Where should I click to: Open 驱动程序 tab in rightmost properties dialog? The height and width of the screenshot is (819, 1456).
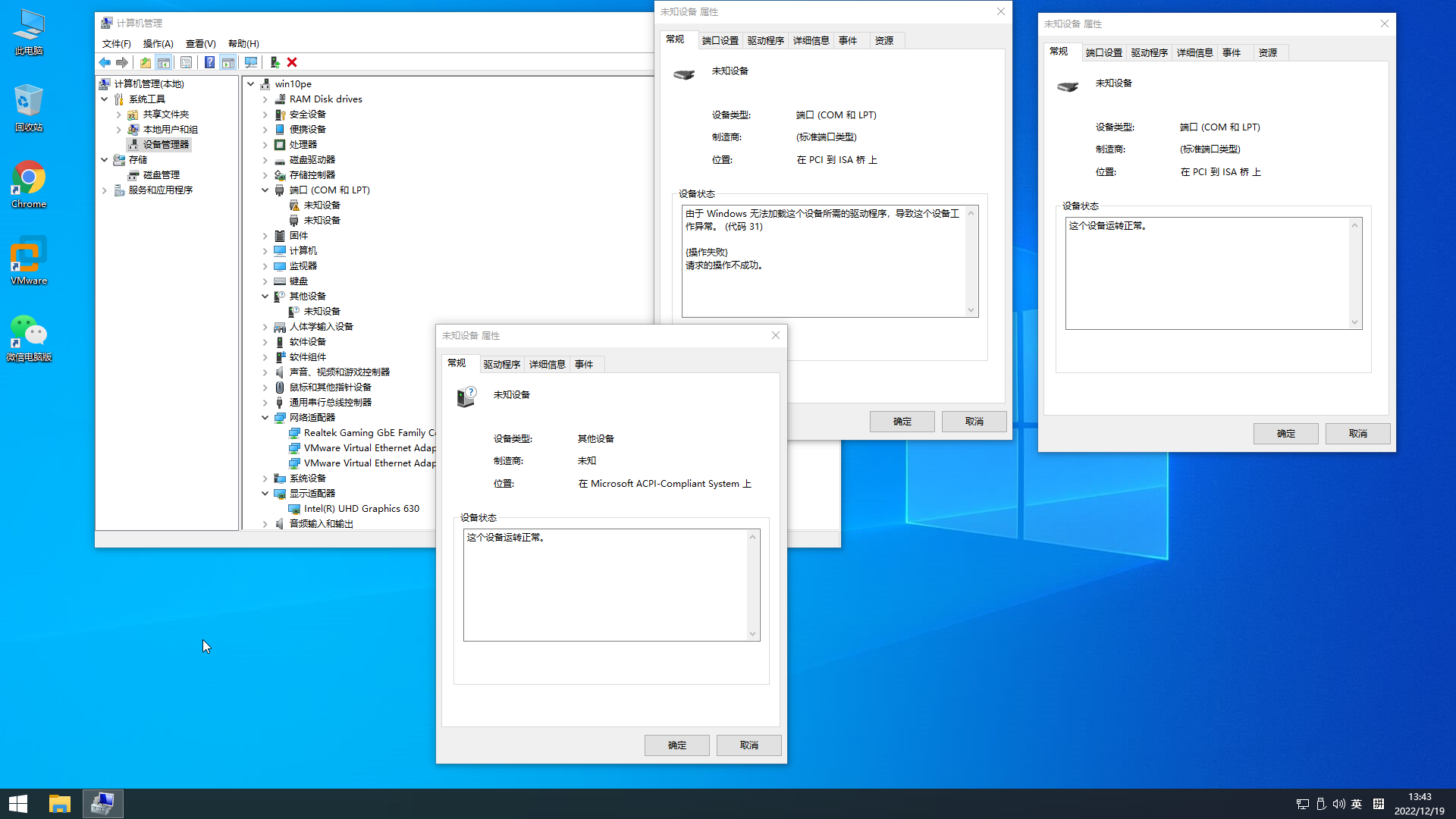(1150, 53)
